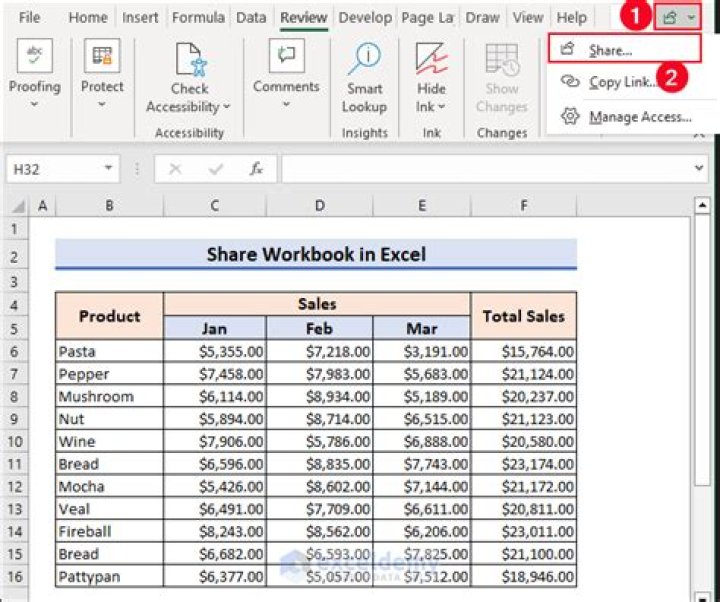Select column E header

[x=422, y=206]
